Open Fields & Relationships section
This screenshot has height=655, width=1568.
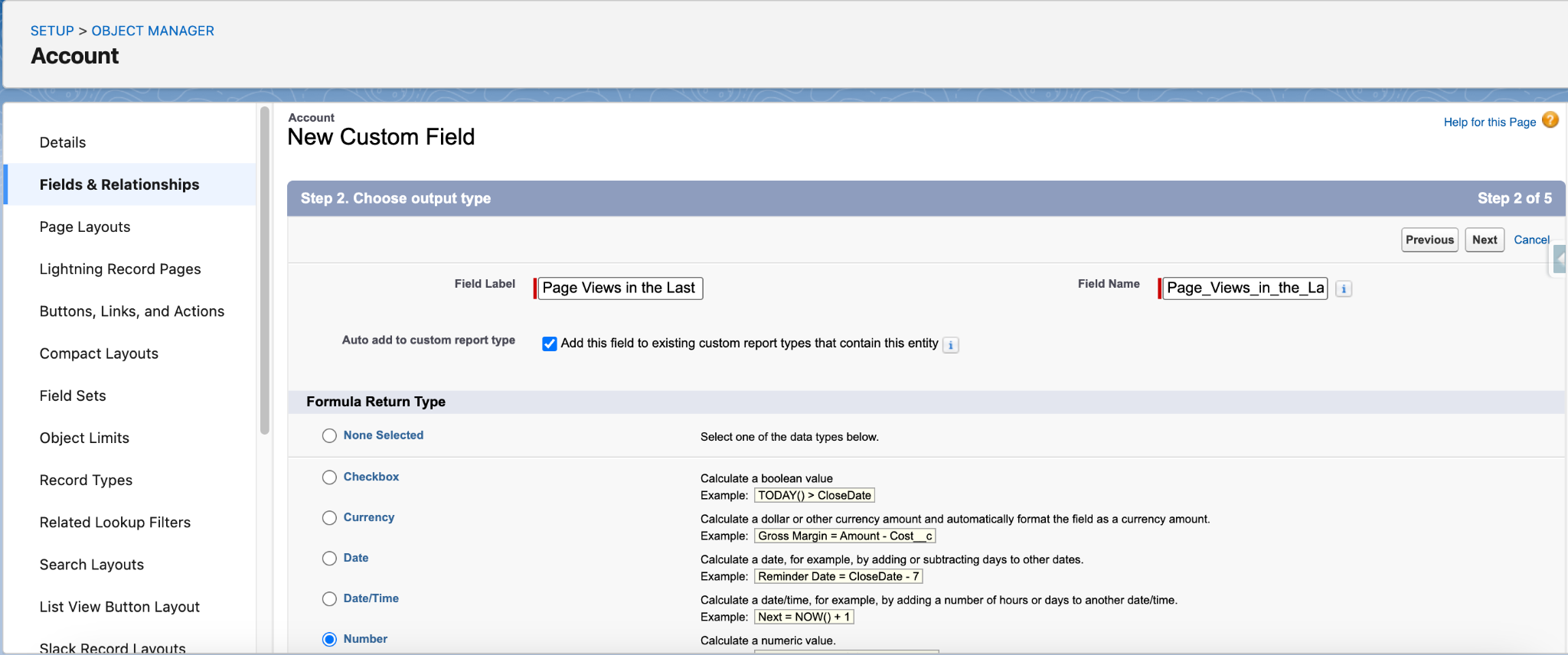(119, 184)
